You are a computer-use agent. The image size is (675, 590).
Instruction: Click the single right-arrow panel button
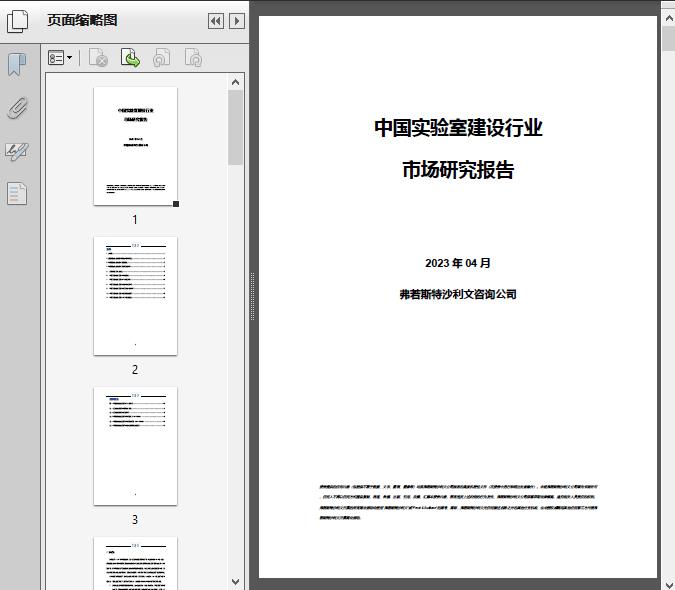pyautogui.click(x=237, y=21)
